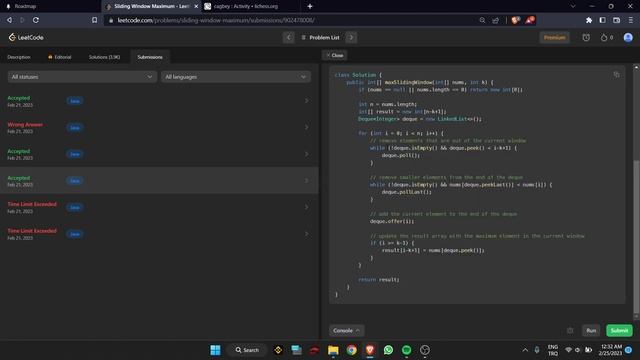Open the user profile avatar

click(x=628, y=38)
